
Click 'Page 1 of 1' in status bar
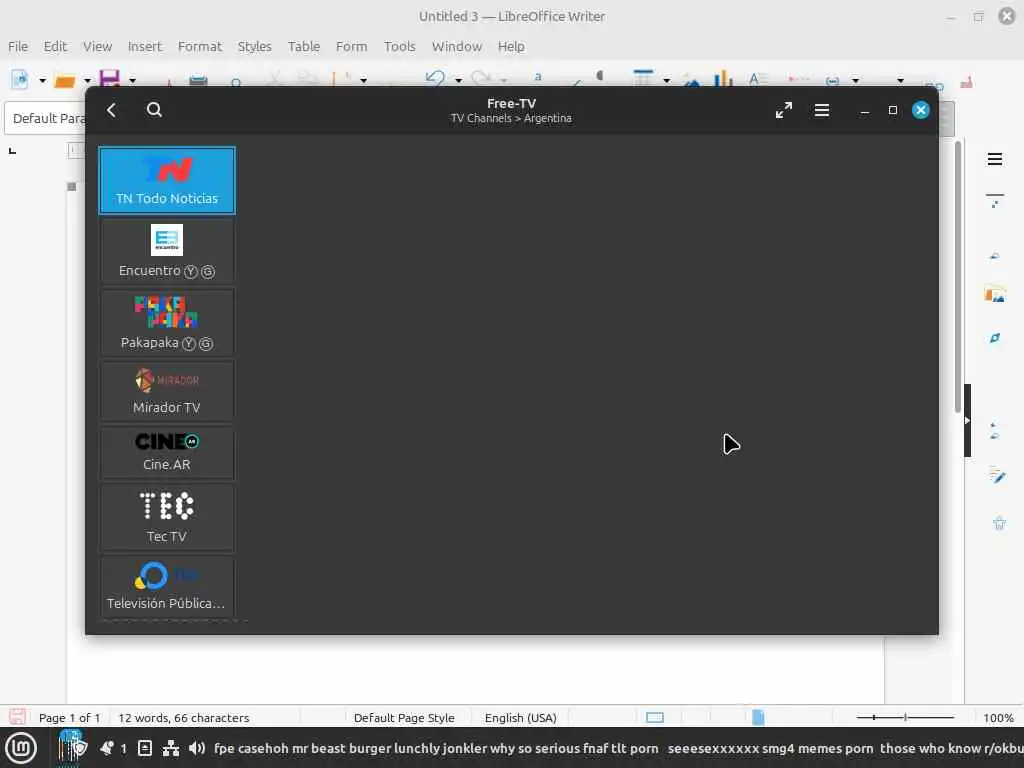coord(69,718)
